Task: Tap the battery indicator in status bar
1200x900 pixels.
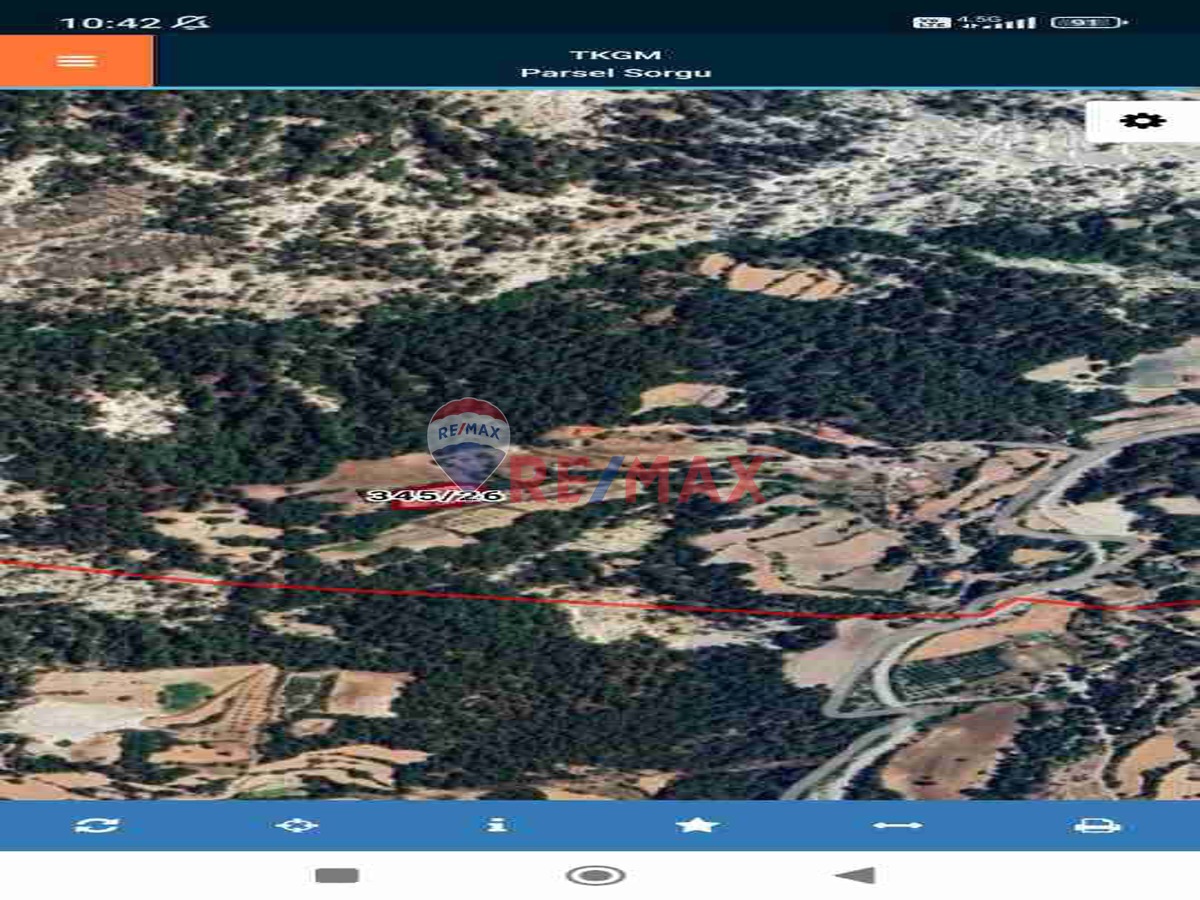Action: [1089, 22]
